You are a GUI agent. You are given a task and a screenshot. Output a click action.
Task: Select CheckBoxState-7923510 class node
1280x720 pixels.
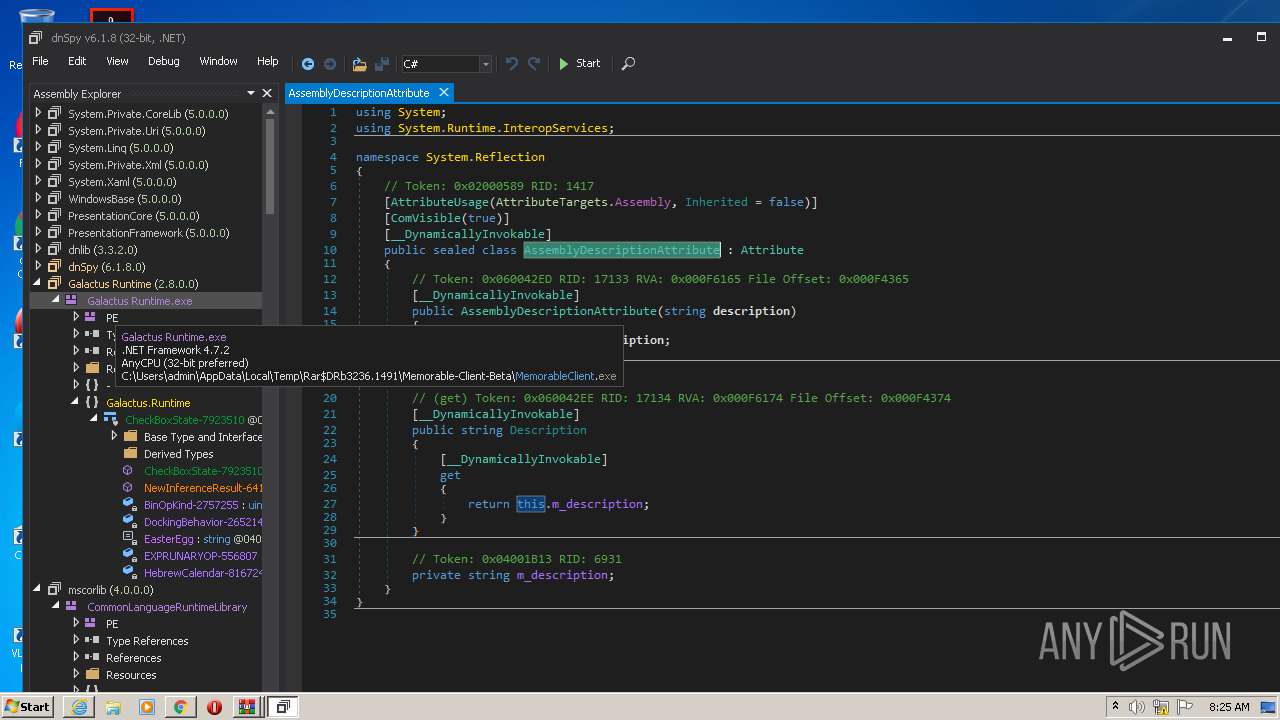coord(184,420)
